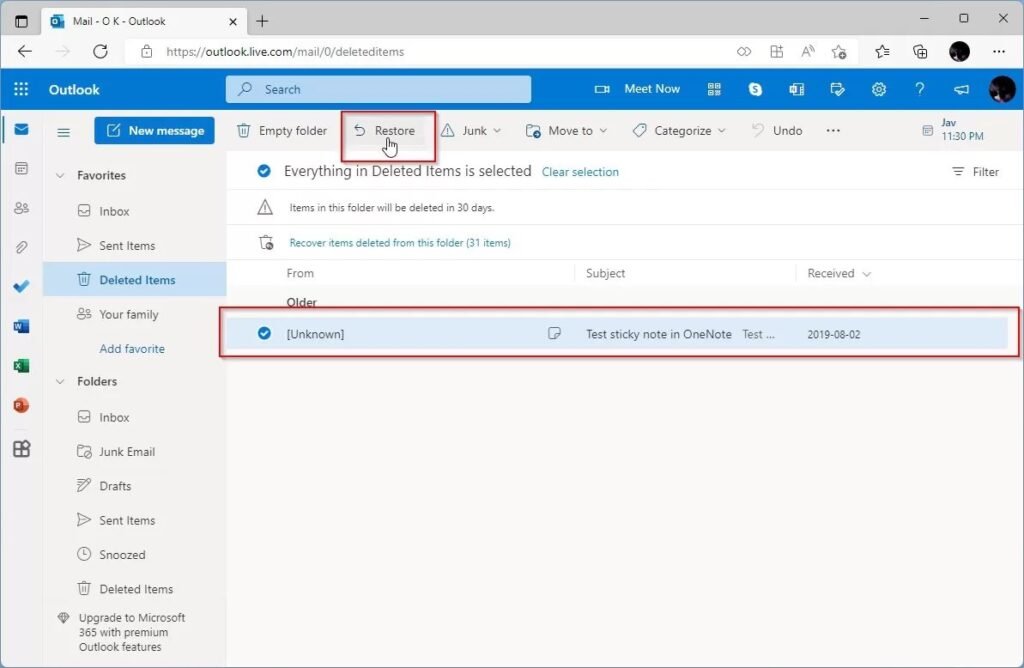The width and height of the screenshot is (1024, 668).
Task: Open the Office apps pane in header
Action: coord(796,89)
